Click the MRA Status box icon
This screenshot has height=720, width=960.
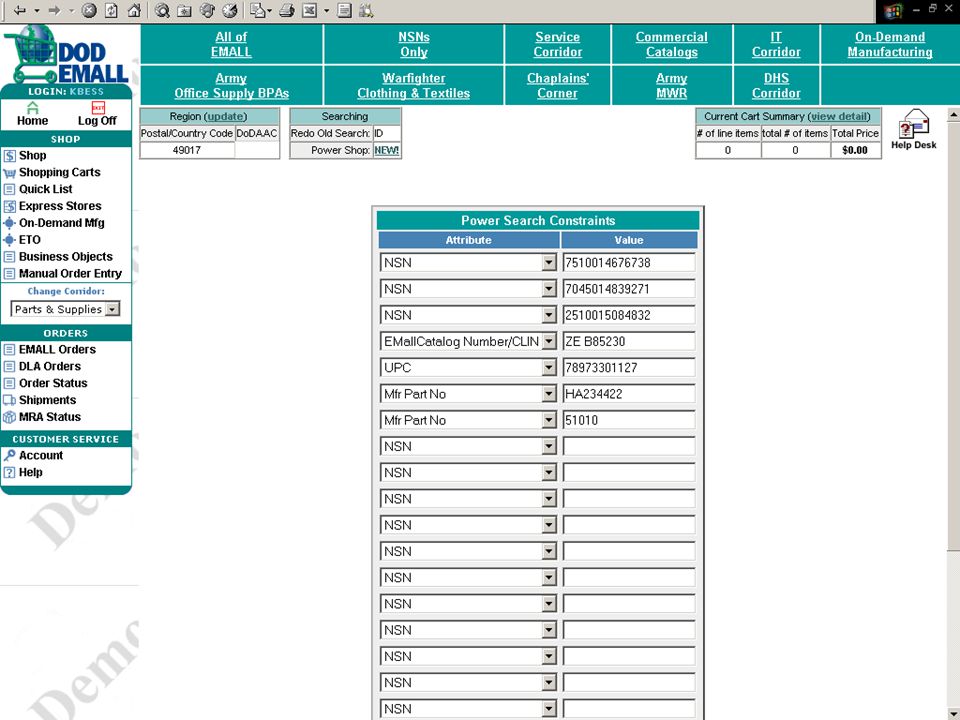pyautogui.click(x=9, y=417)
